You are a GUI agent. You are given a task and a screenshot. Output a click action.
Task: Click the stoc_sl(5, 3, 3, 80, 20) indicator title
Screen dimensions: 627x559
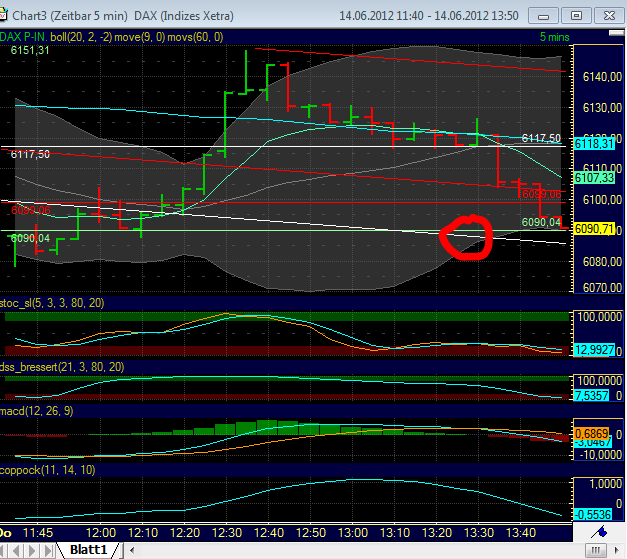[52, 303]
